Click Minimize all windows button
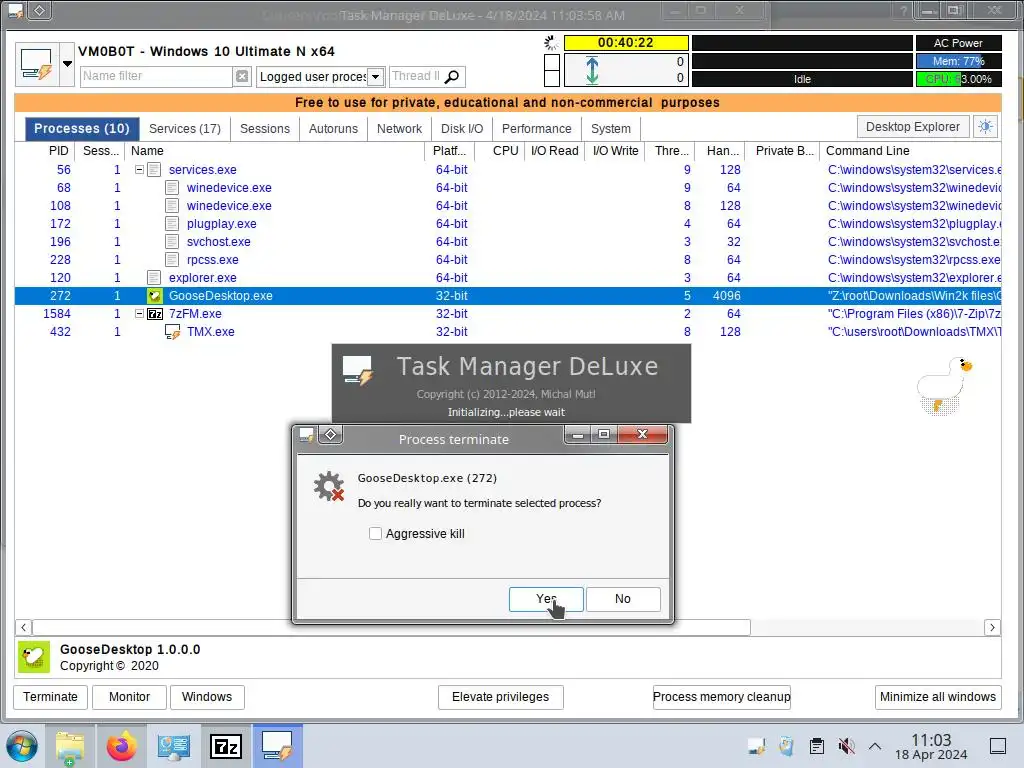The width and height of the screenshot is (1024, 768). click(938, 697)
